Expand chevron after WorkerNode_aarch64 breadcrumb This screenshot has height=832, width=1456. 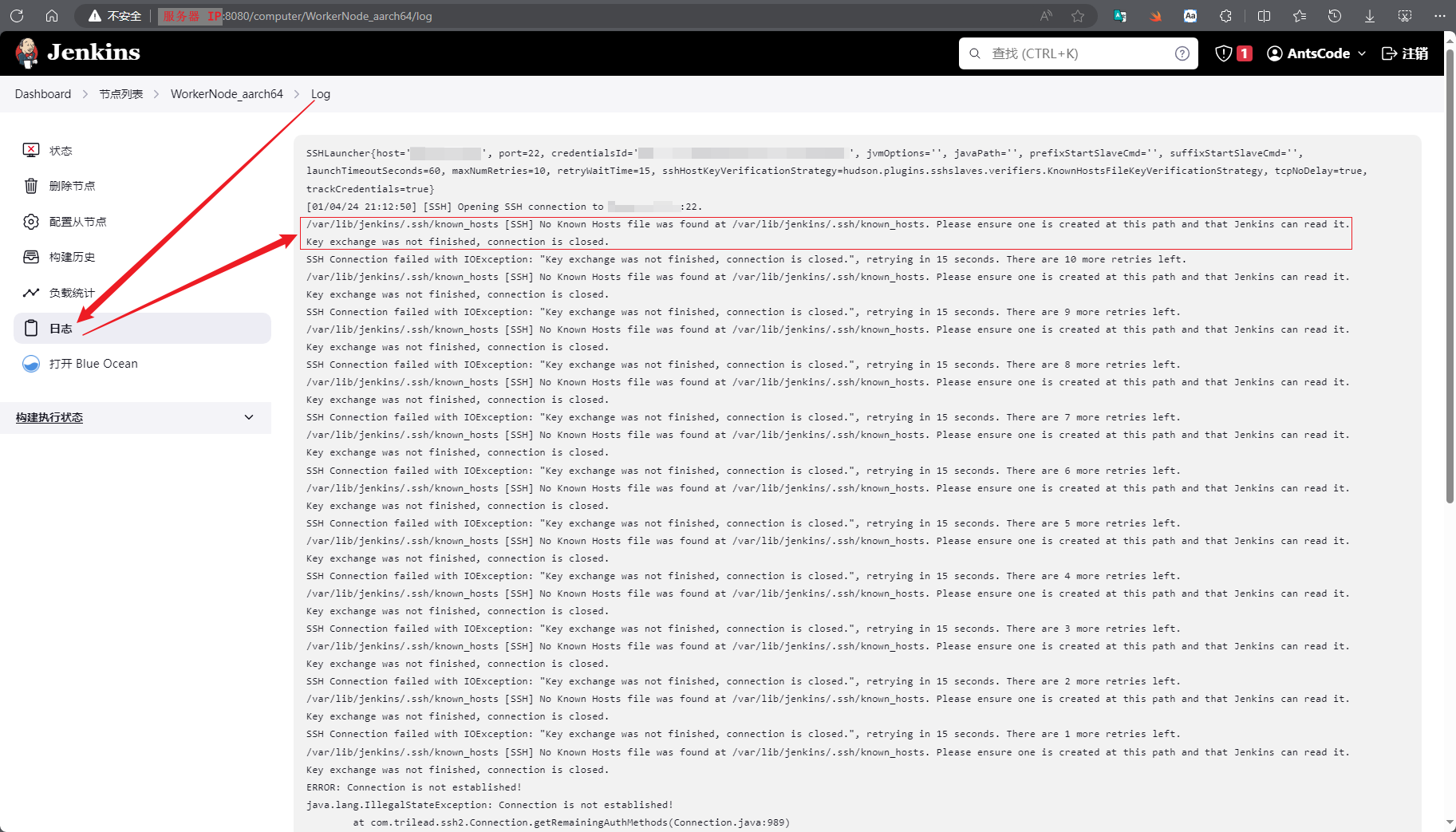(x=297, y=94)
